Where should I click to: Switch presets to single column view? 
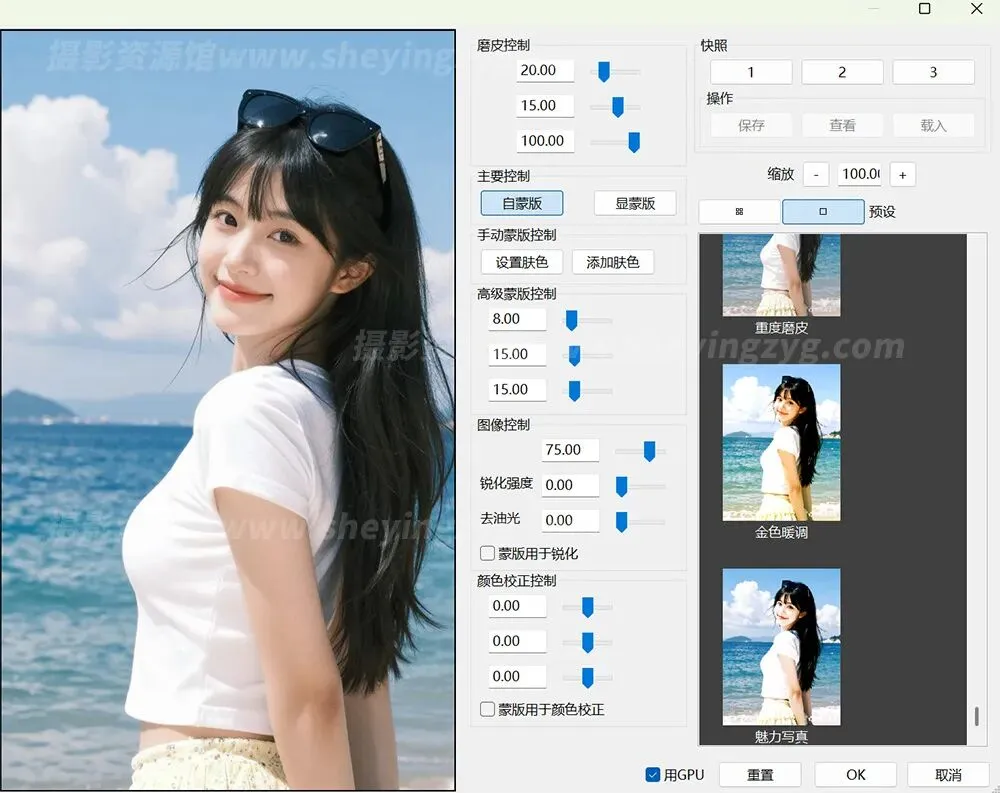pyautogui.click(x=823, y=211)
